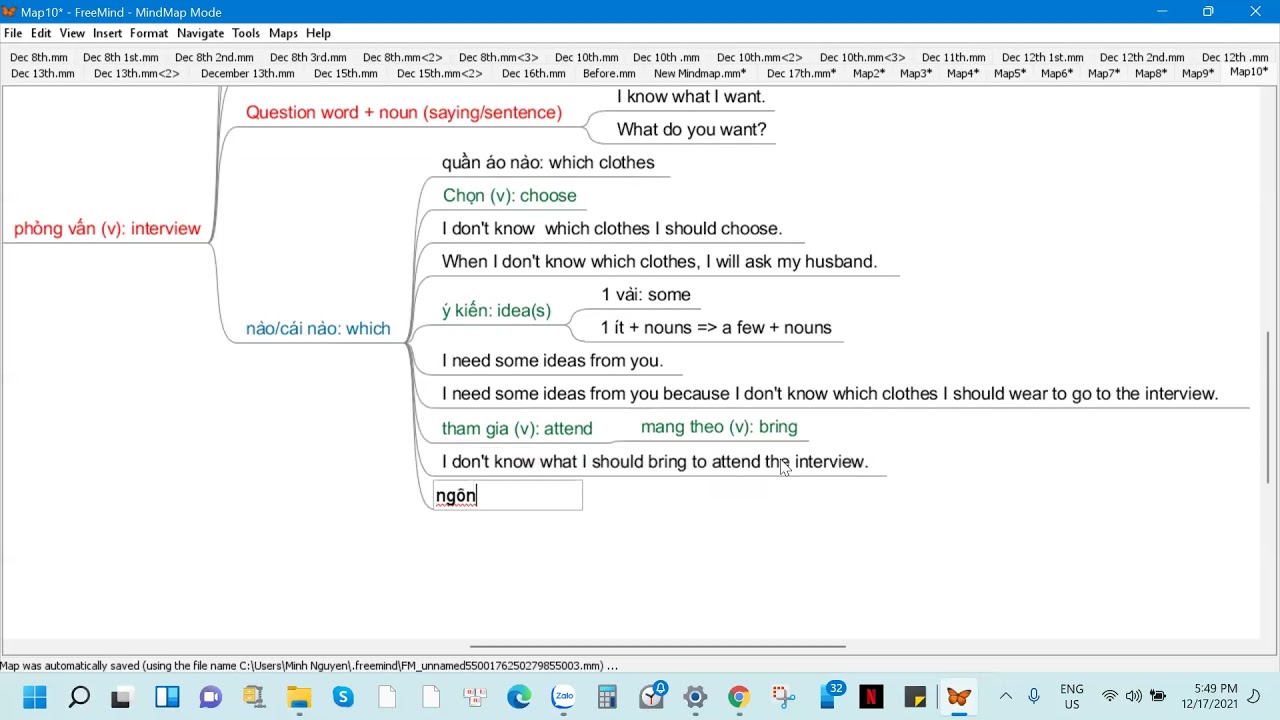Select the 'Question word + noun' node
The height and width of the screenshot is (720, 1280).
coord(404,112)
